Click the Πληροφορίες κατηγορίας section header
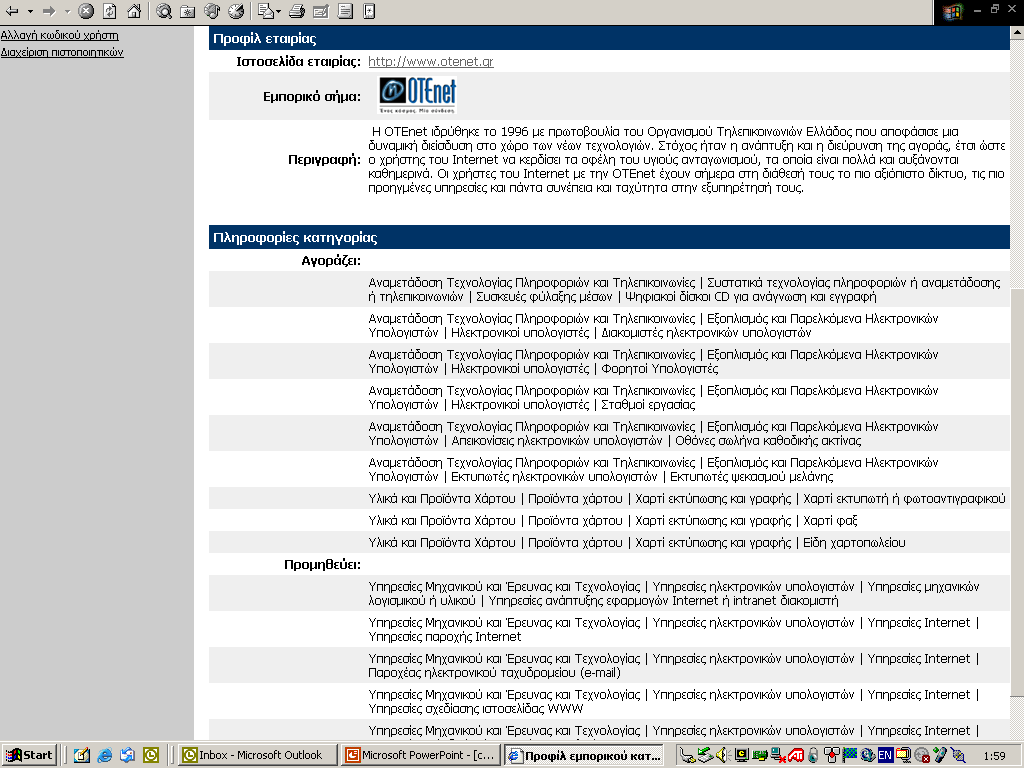The image size is (1024, 768). click(x=609, y=237)
